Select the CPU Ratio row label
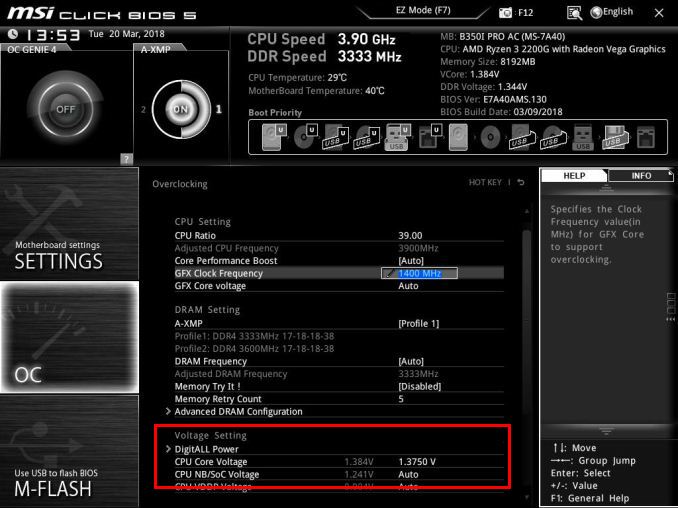Image resolution: width=678 pixels, height=508 pixels. [195, 236]
